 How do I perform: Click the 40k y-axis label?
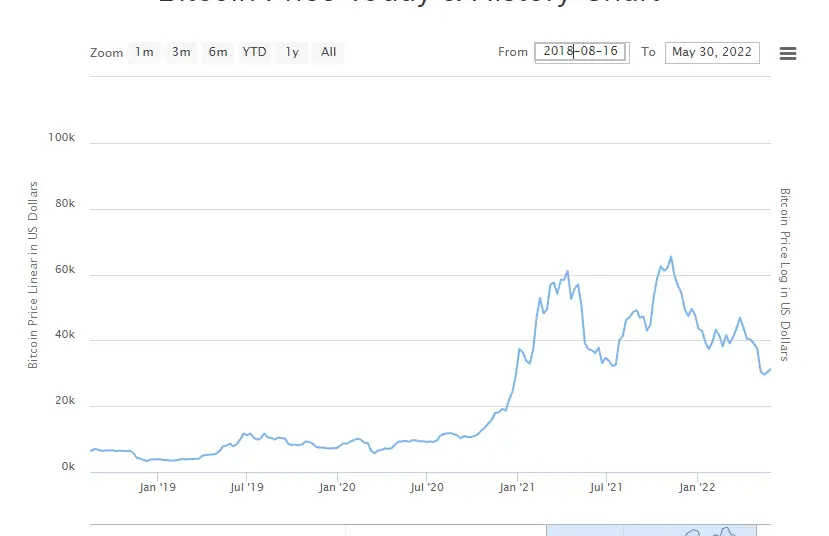pyautogui.click(x=65, y=335)
